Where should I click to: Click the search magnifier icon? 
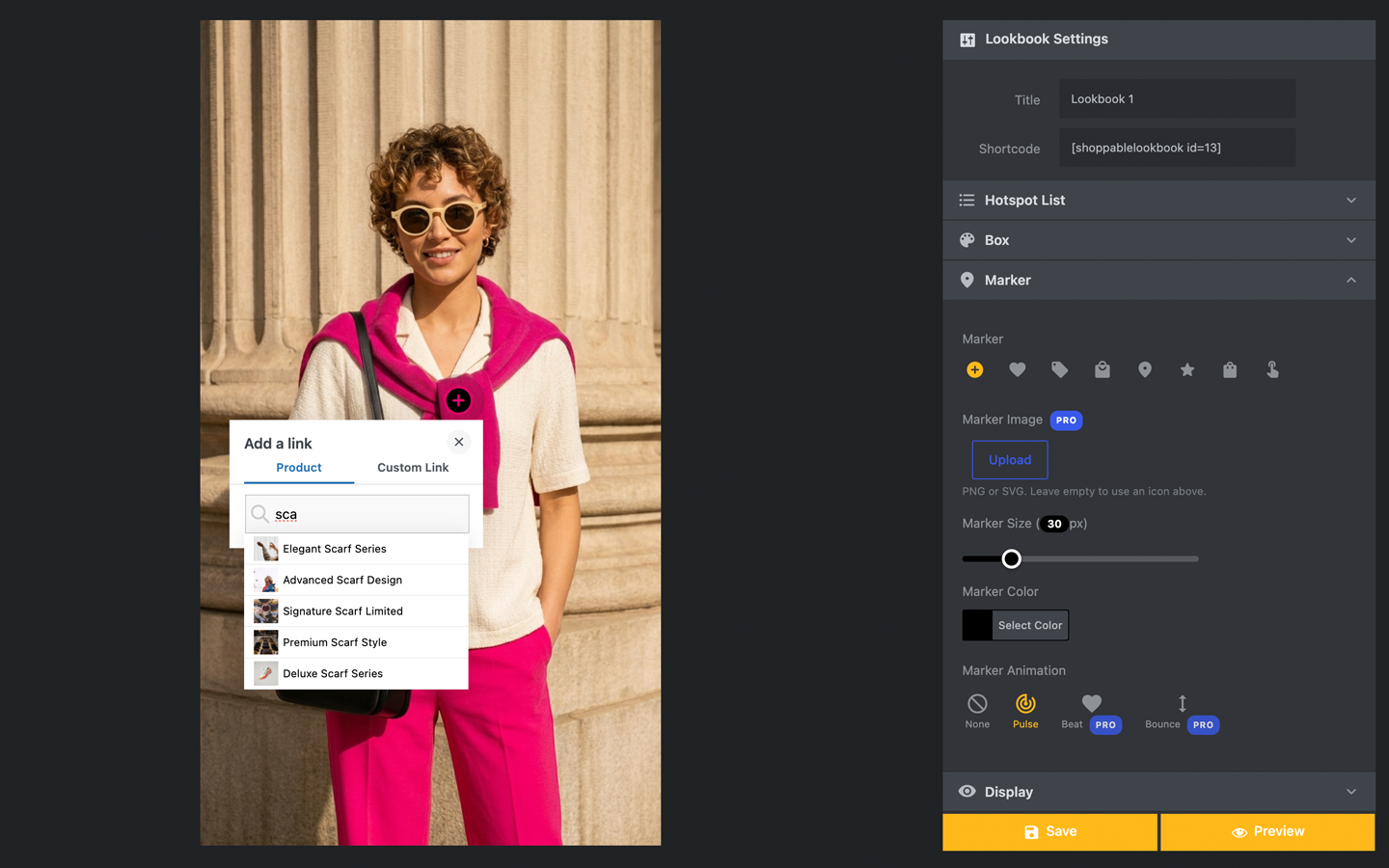tap(259, 514)
